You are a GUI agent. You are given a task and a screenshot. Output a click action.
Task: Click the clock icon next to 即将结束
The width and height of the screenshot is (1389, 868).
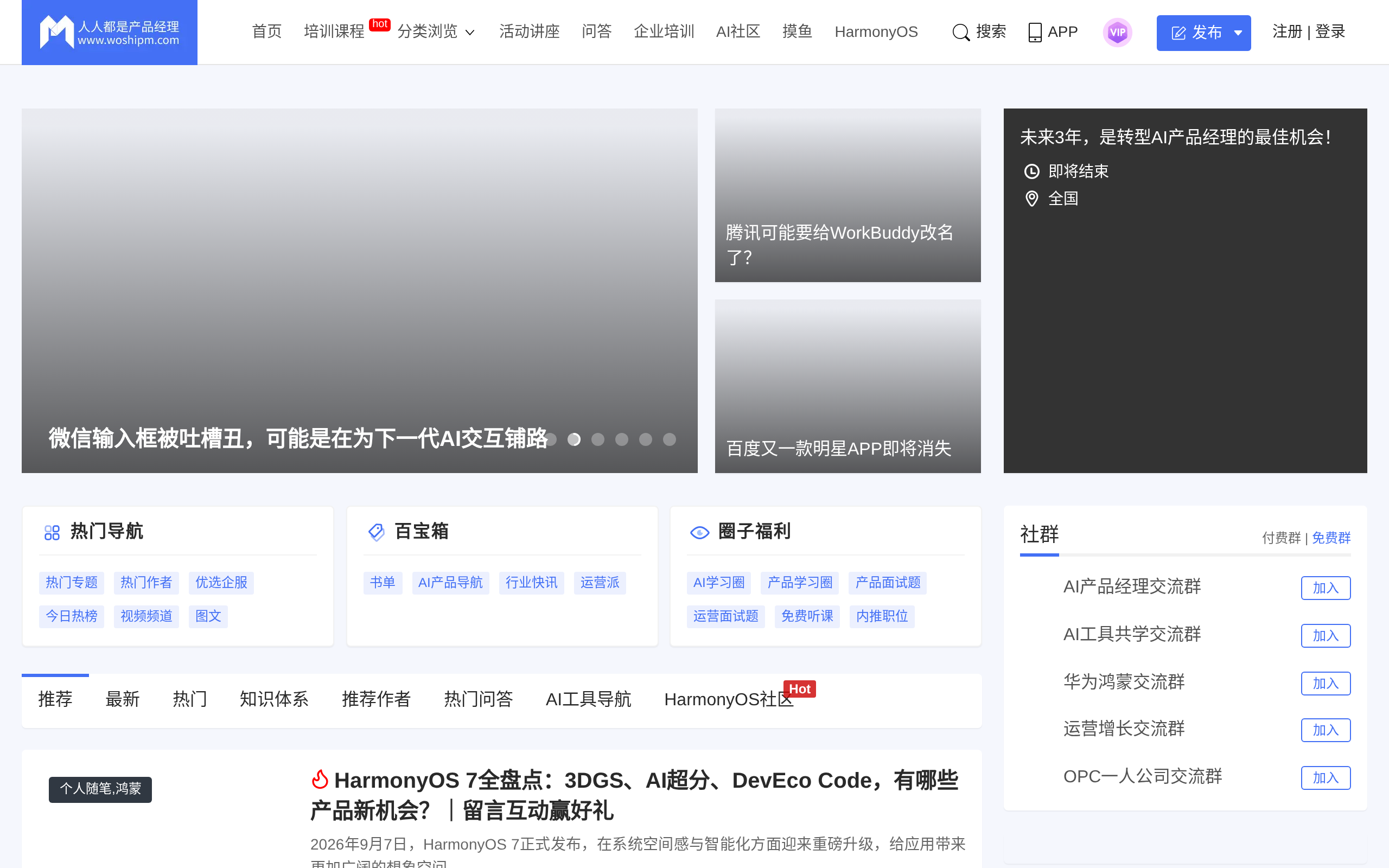(x=1031, y=171)
